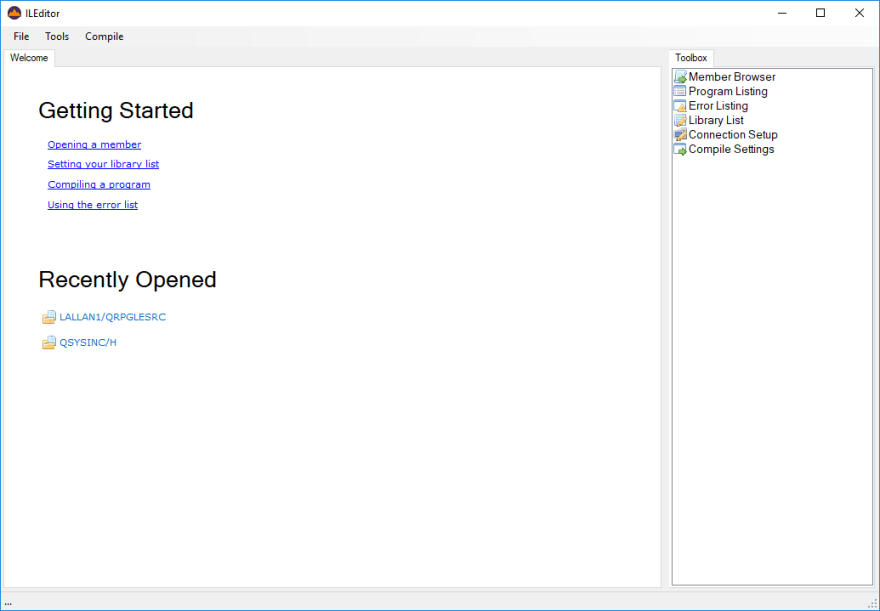Screen dimensions: 880x611
Task: Open the 'Compiling a program' help link
Action: [99, 185]
